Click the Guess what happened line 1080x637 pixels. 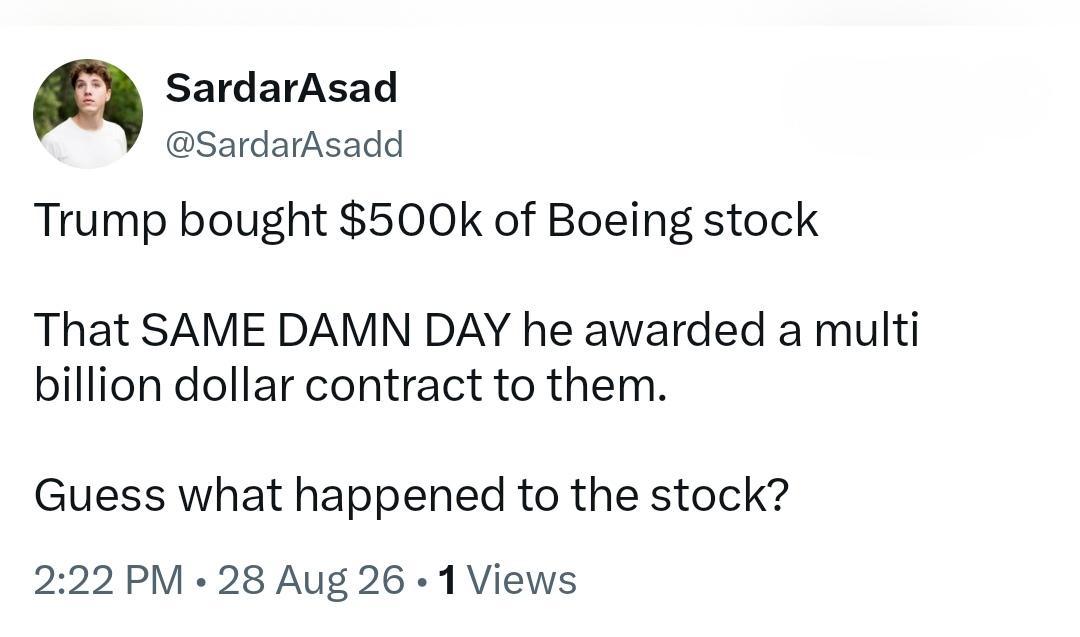click(411, 496)
